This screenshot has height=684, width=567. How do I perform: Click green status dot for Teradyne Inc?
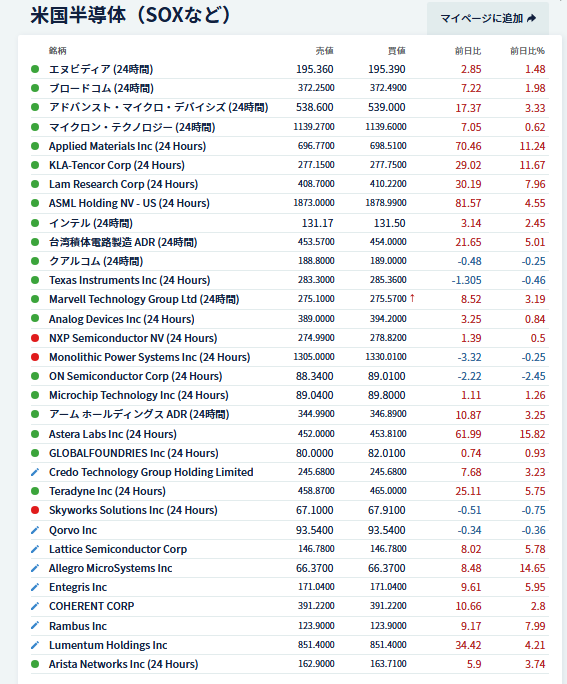(35, 491)
